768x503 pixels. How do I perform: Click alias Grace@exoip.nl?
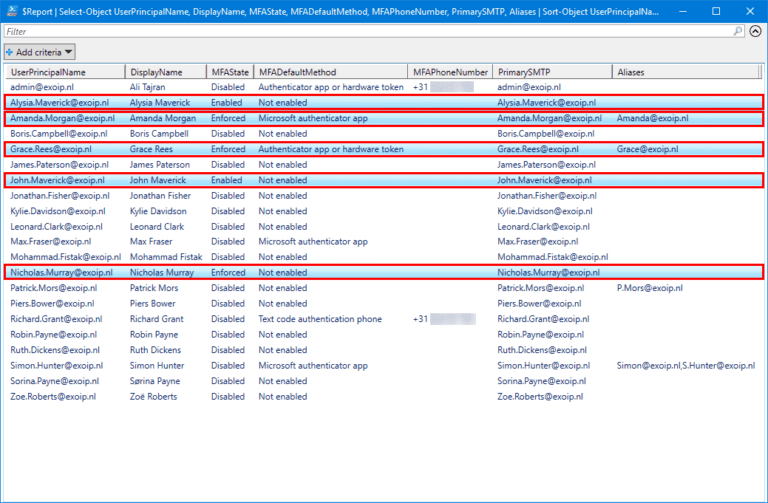coord(648,149)
